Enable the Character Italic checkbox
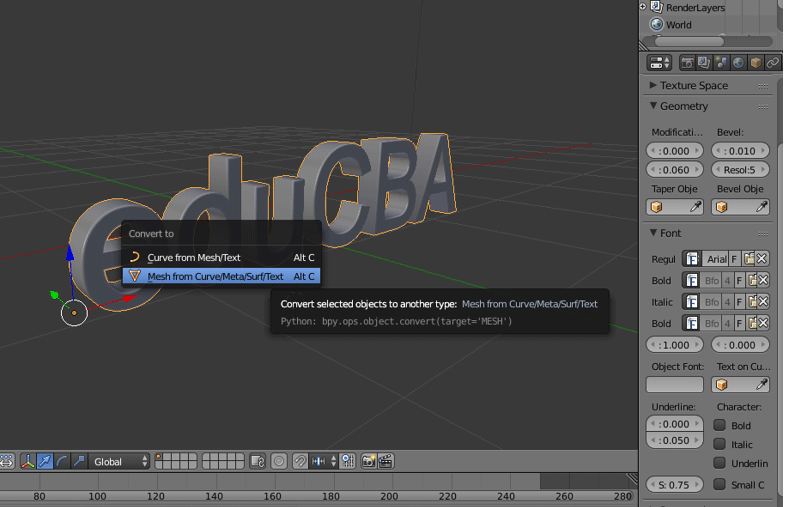This screenshot has width=786, height=507. [x=720, y=444]
